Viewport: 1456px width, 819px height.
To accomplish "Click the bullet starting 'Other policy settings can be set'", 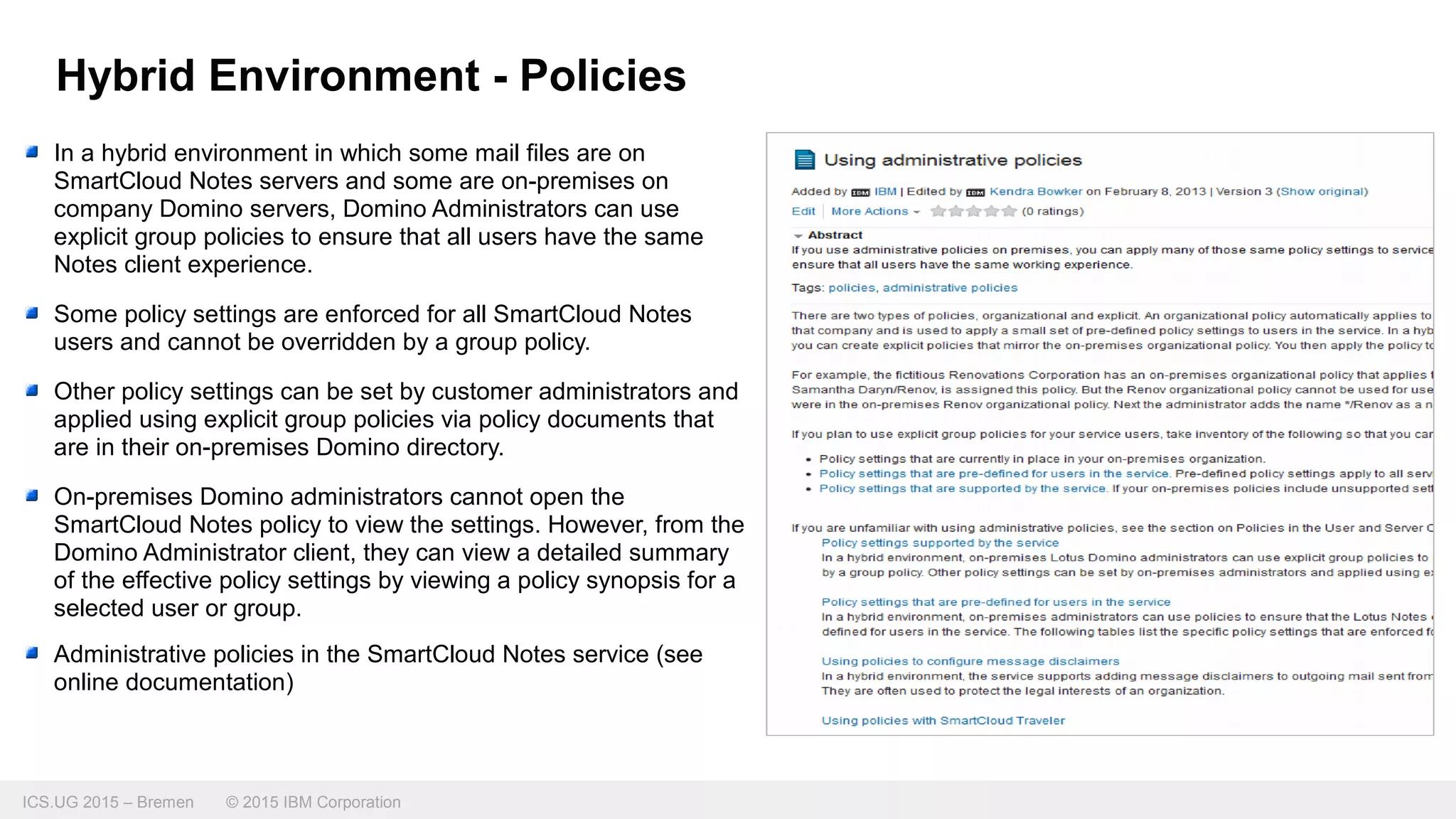I will pos(396,419).
